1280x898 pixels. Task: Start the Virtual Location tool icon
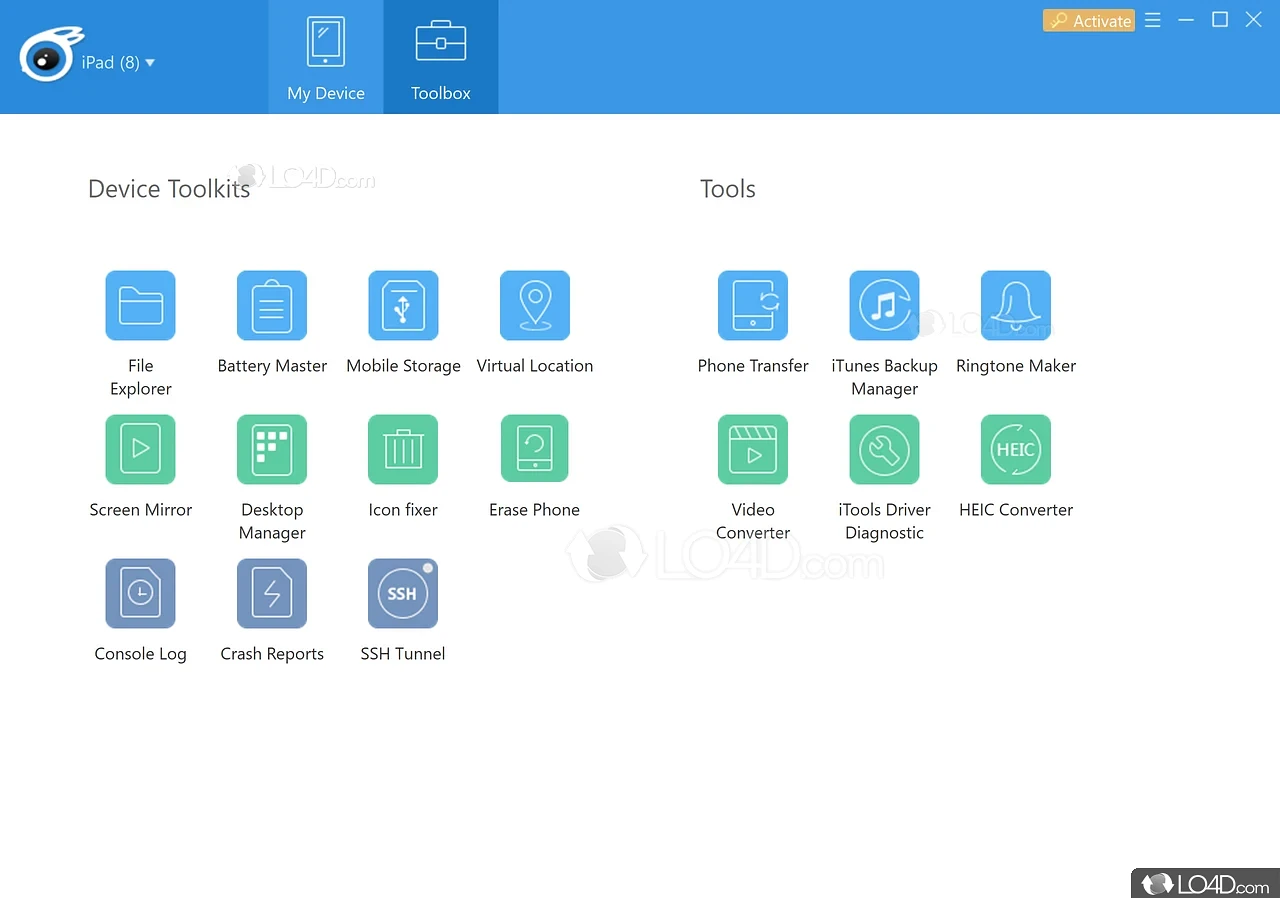point(535,305)
